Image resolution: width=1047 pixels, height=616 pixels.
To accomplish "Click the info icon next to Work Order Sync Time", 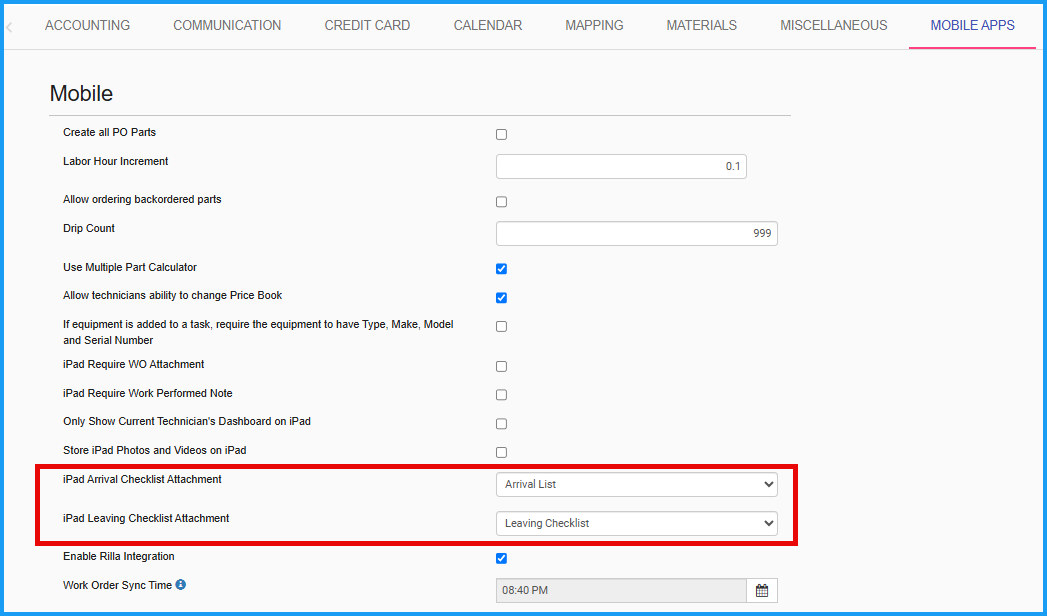I will click(181, 585).
